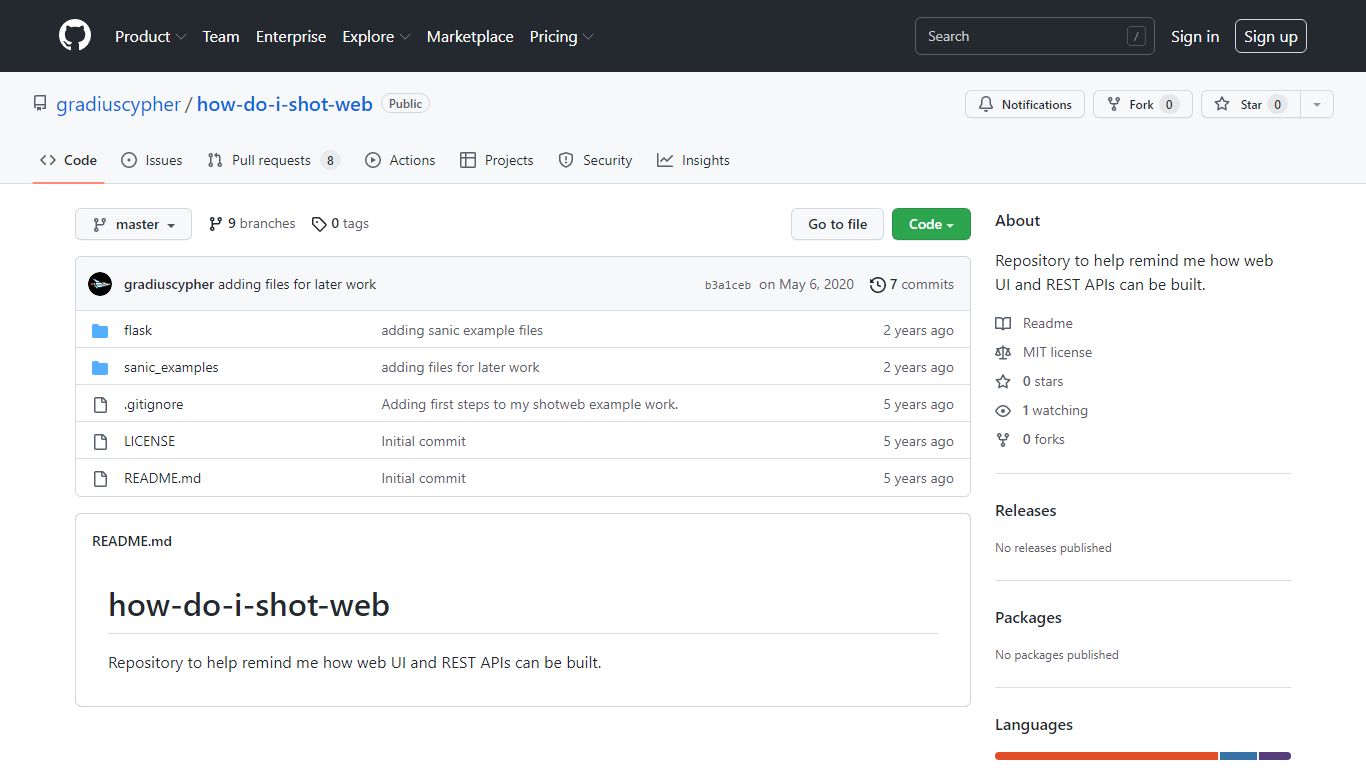
Task: Click the bell icon in Notifications
Action: click(x=986, y=104)
